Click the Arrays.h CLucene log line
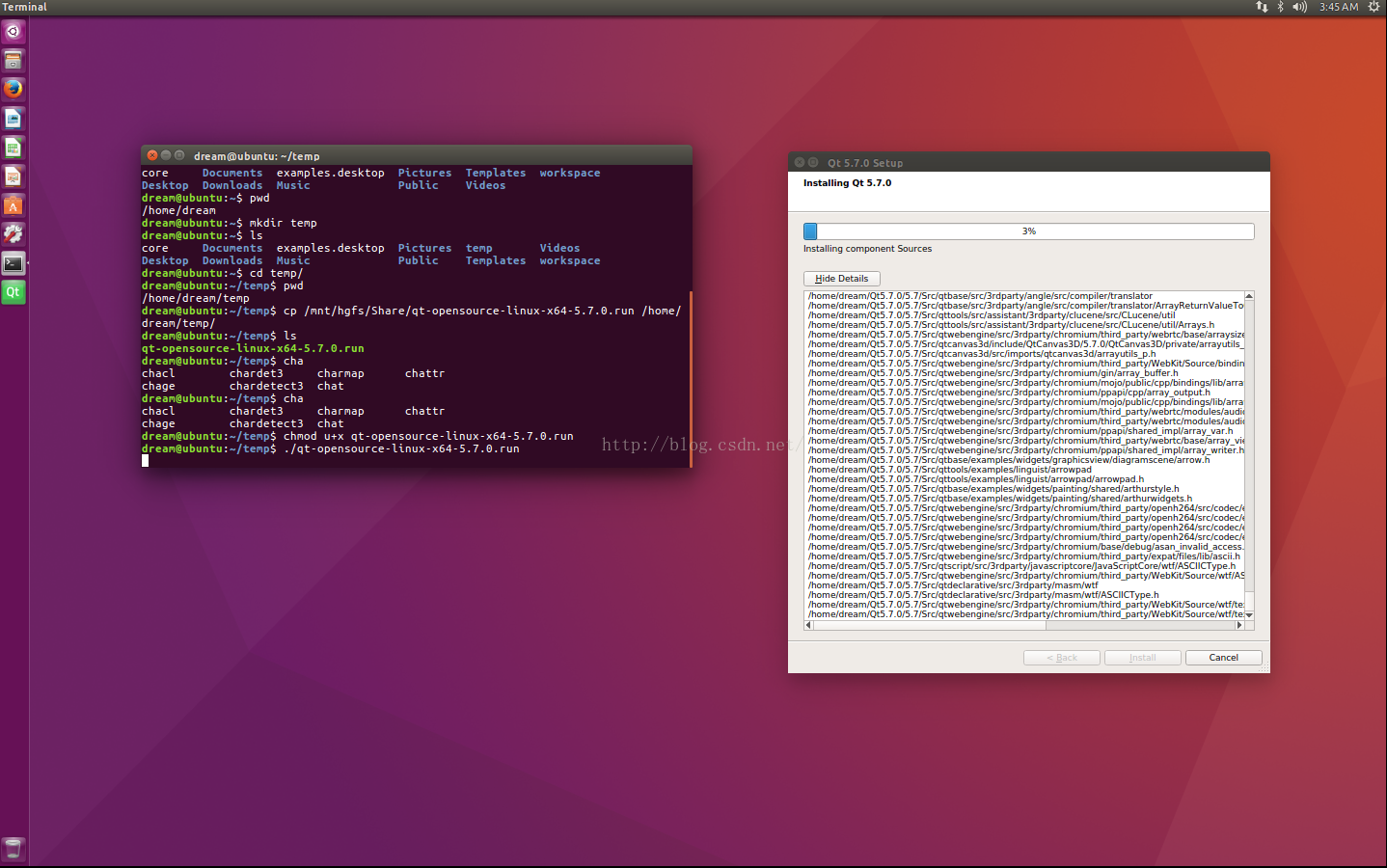Viewport: 1387px width, 868px height. coord(1012,325)
